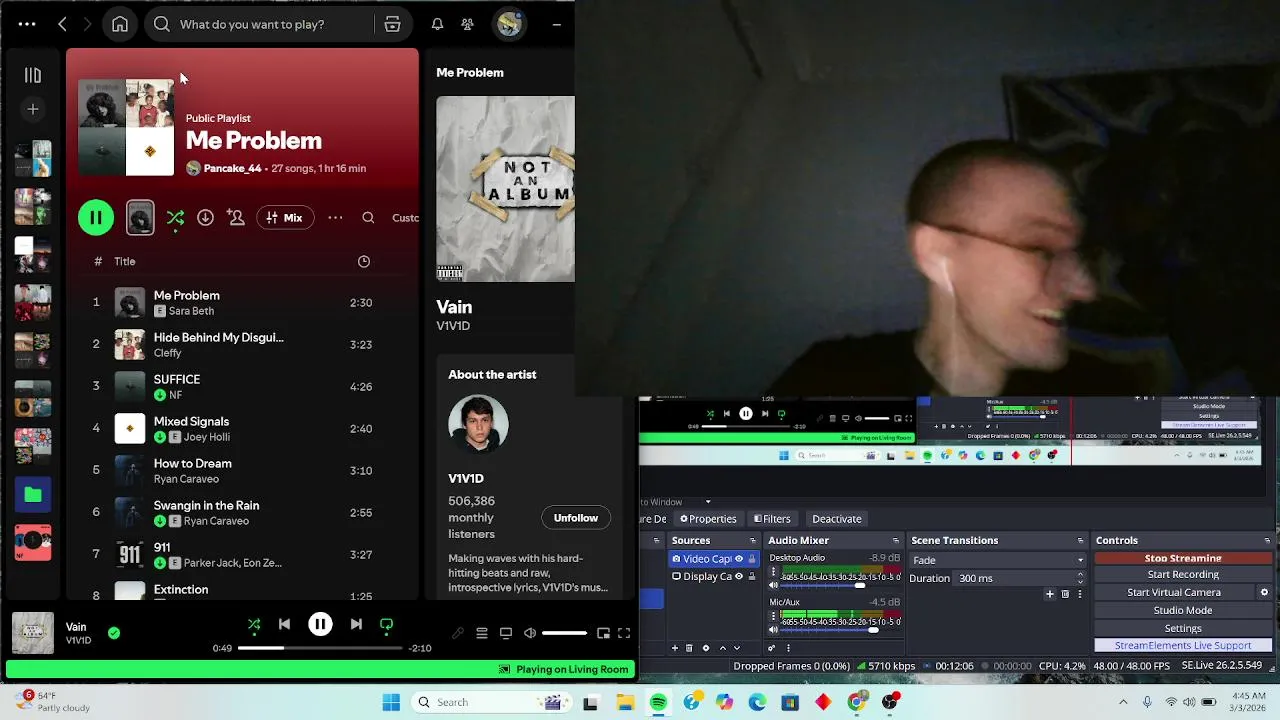The height and width of the screenshot is (720, 1280).
Task: Toggle shuffle in playlist header
Action: pos(175,217)
